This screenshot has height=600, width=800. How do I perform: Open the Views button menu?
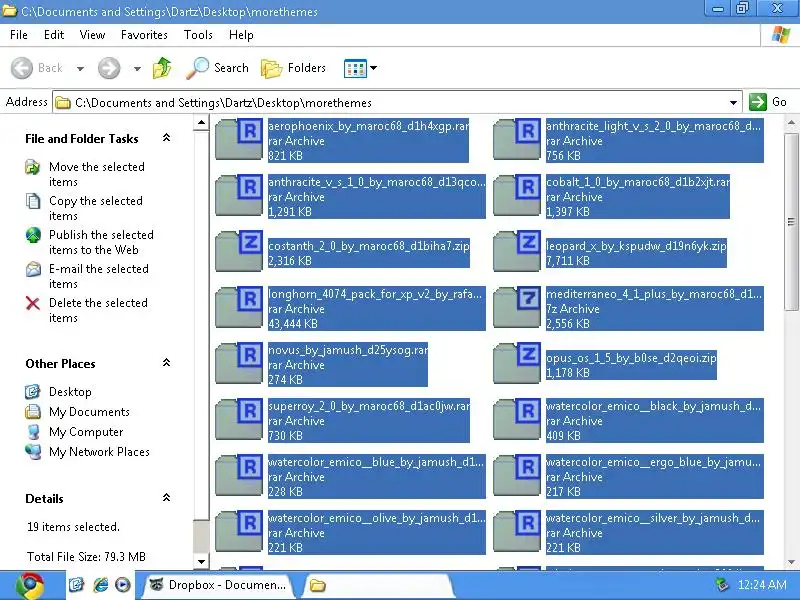click(361, 68)
